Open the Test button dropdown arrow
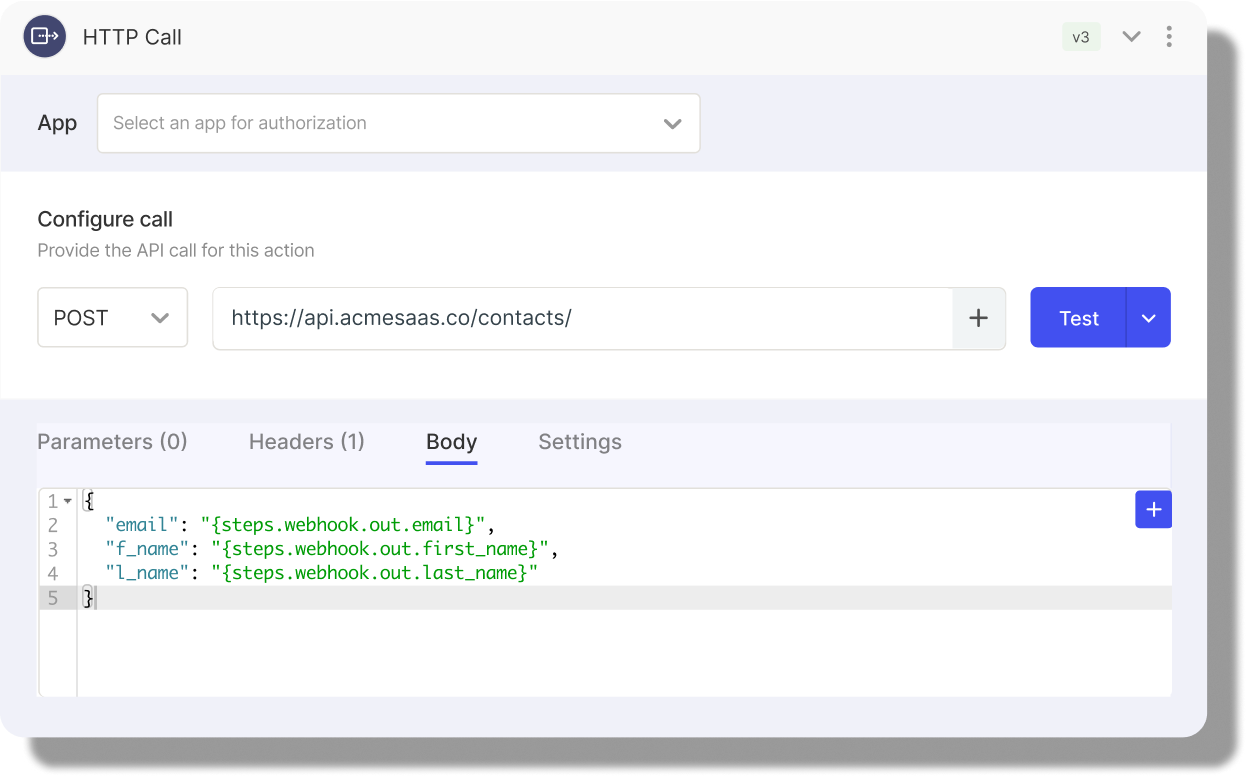This screenshot has height=777, width=1247. [x=1148, y=318]
